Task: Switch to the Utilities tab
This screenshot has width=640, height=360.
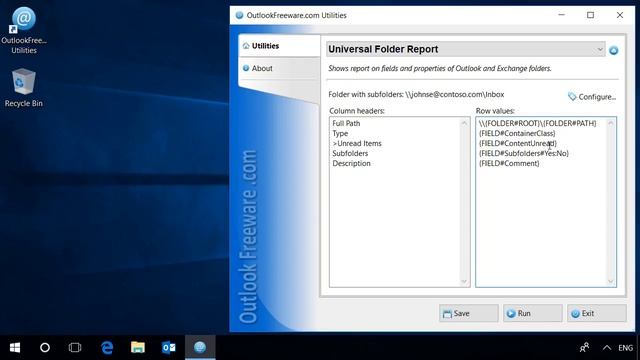Action: tap(280, 46)
